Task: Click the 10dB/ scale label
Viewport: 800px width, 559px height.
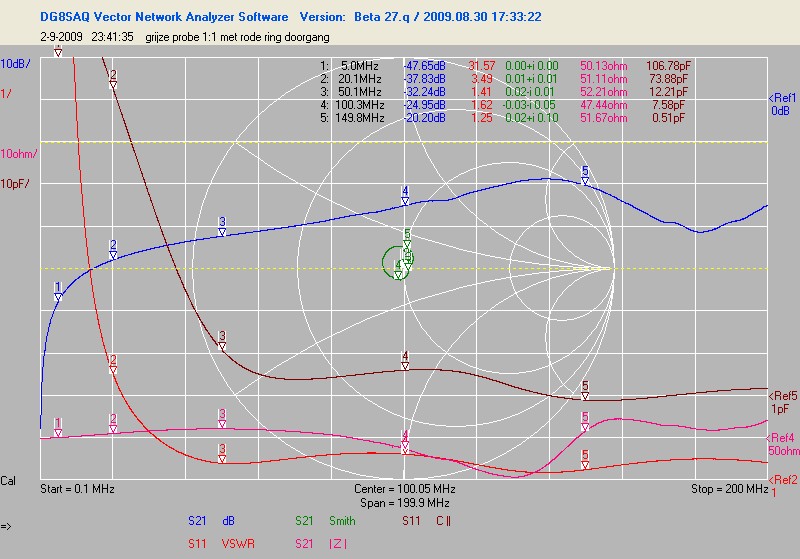Action: (15, 63)
